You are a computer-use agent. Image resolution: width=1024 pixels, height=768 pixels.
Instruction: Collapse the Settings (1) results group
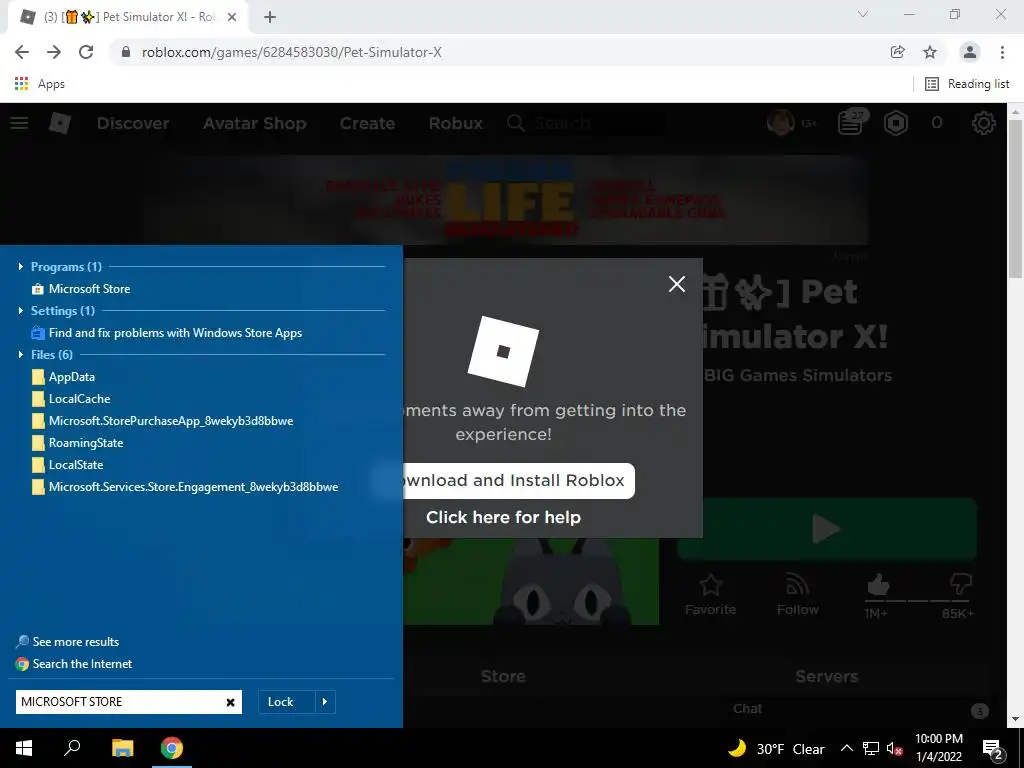21,311
